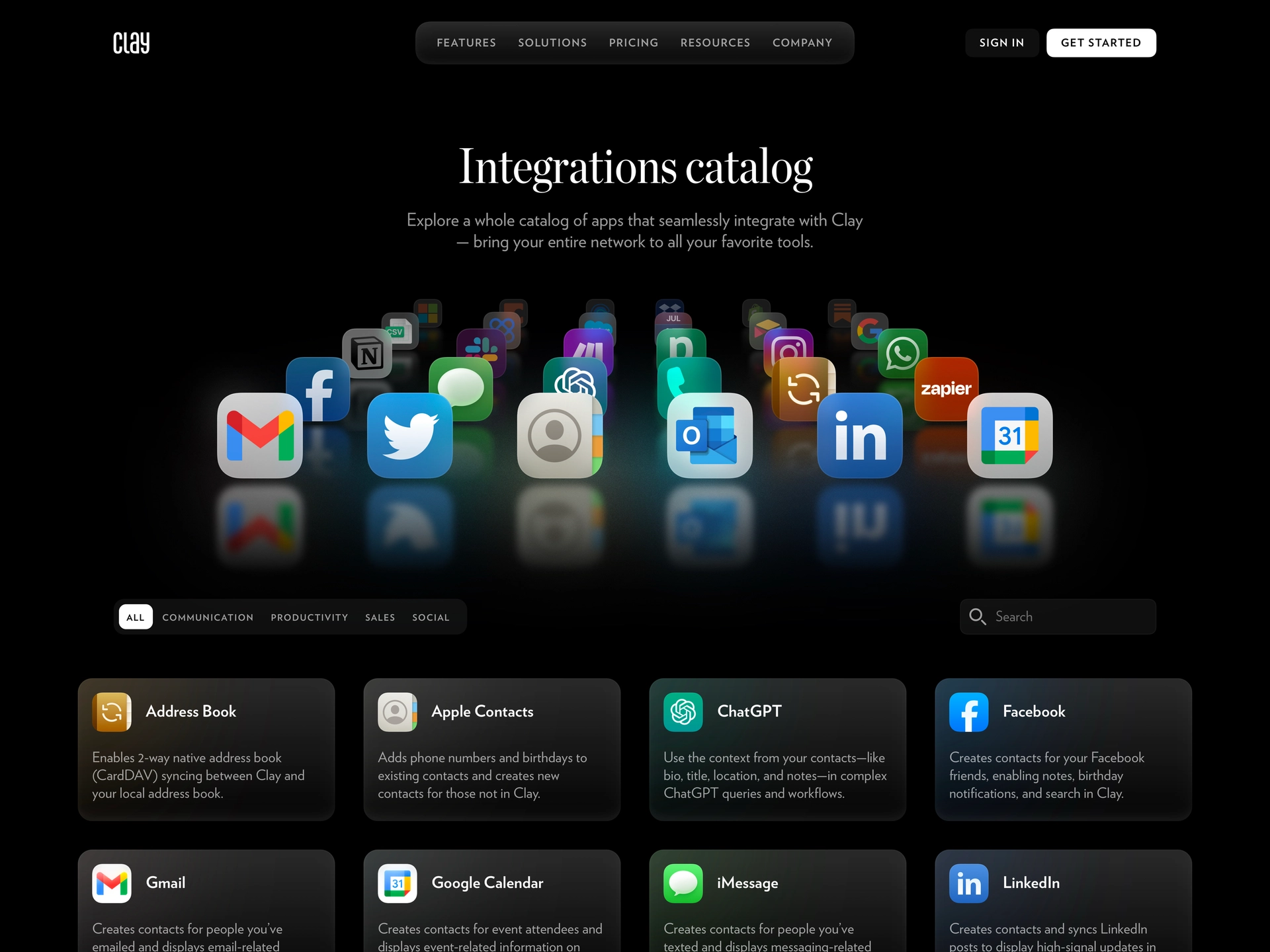The height and width of the screenshot is (952, 1270).
Task: Expand the RESOURCES navigation menu
Action: tap(715, 42)
